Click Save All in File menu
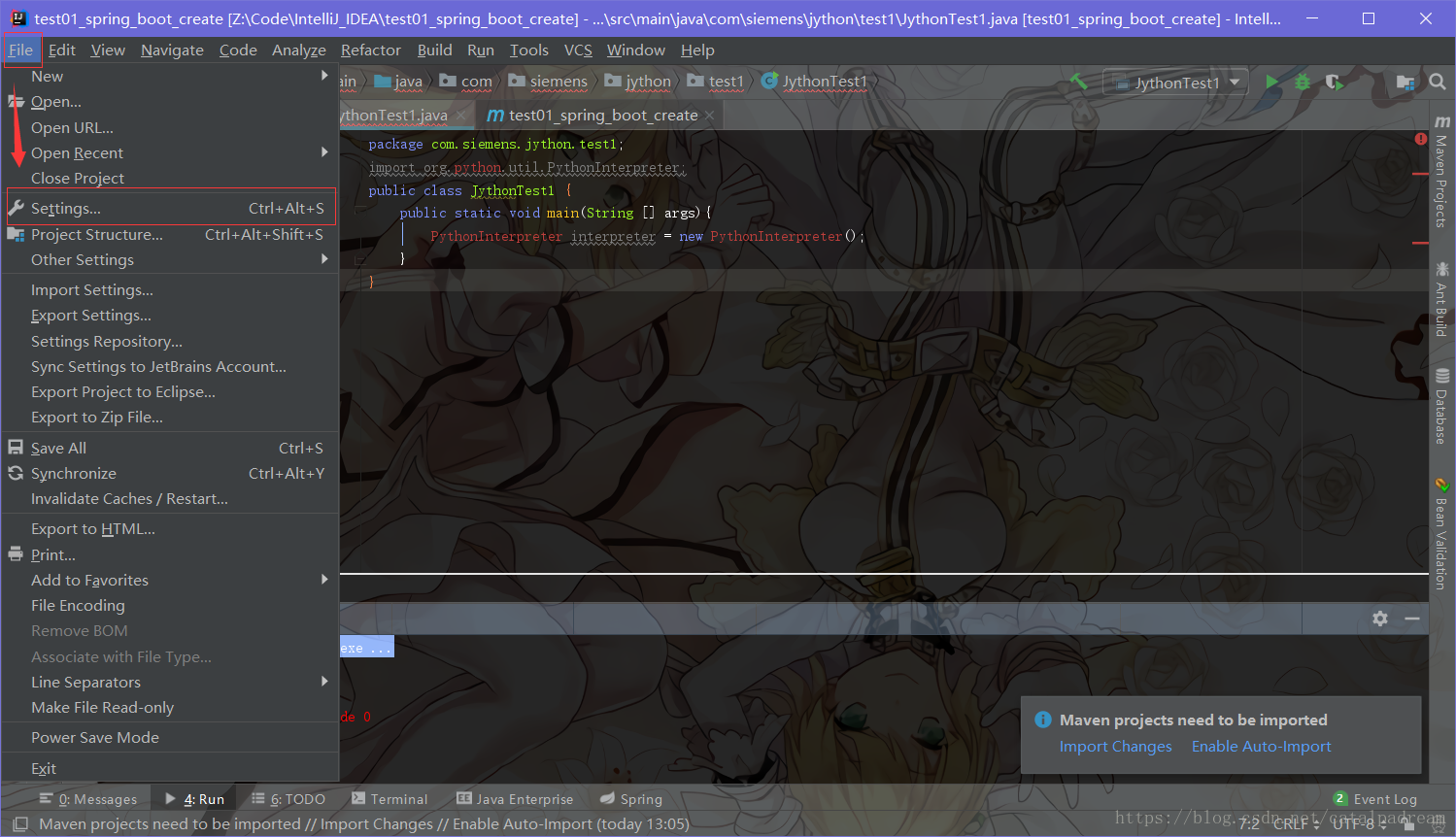1456x837 pixels. pos(170,448)
